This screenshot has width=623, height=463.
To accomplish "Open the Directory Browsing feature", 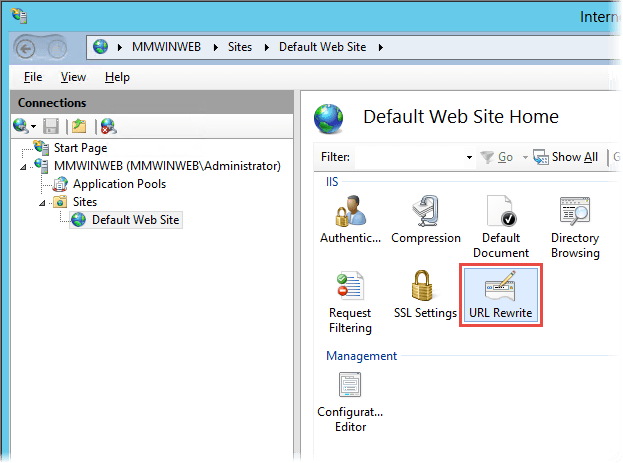I will click(x=575, y=227).
